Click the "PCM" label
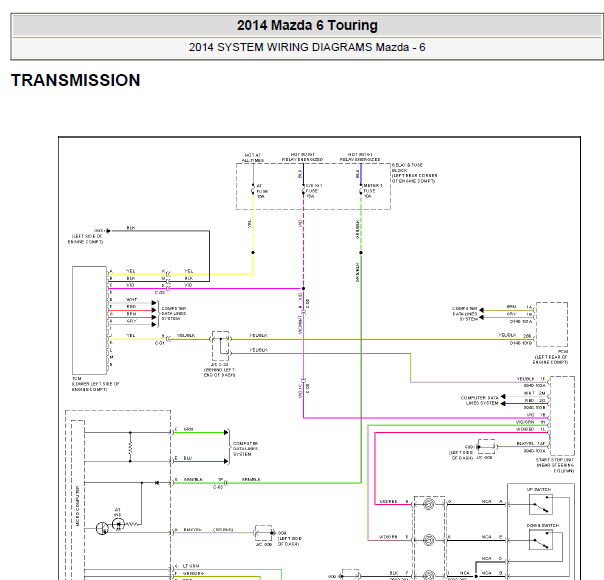The width and height of the screenshot is (604, 580). [562, 352]
